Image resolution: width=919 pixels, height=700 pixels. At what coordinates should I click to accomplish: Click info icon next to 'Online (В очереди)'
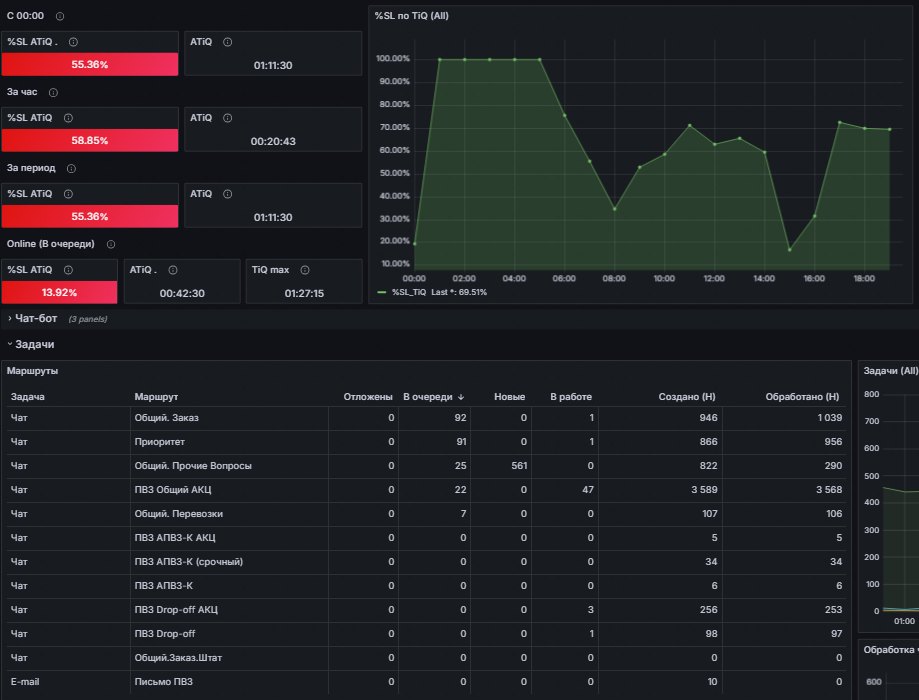click(111, 244)
